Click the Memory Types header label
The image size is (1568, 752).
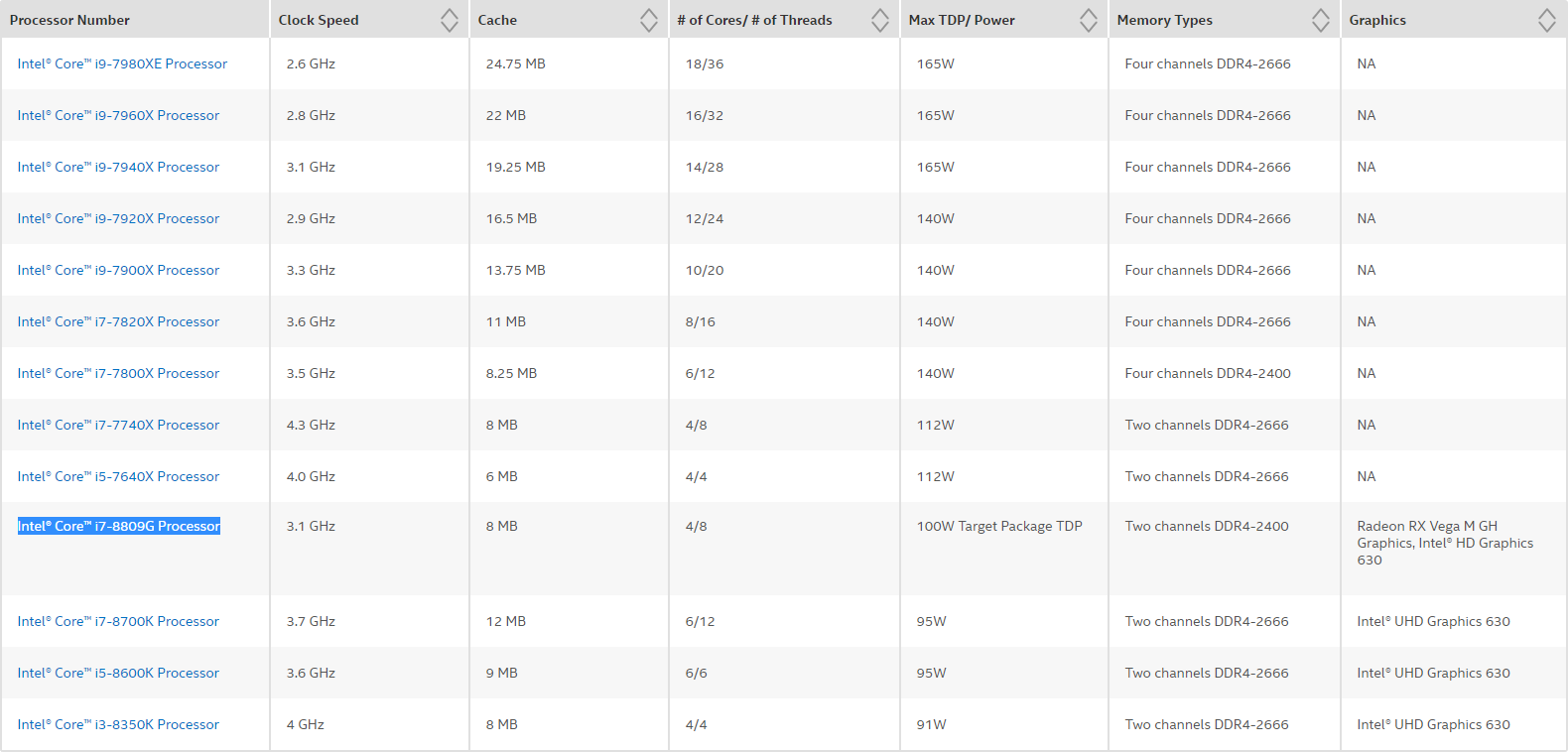tap(1165, 20)
